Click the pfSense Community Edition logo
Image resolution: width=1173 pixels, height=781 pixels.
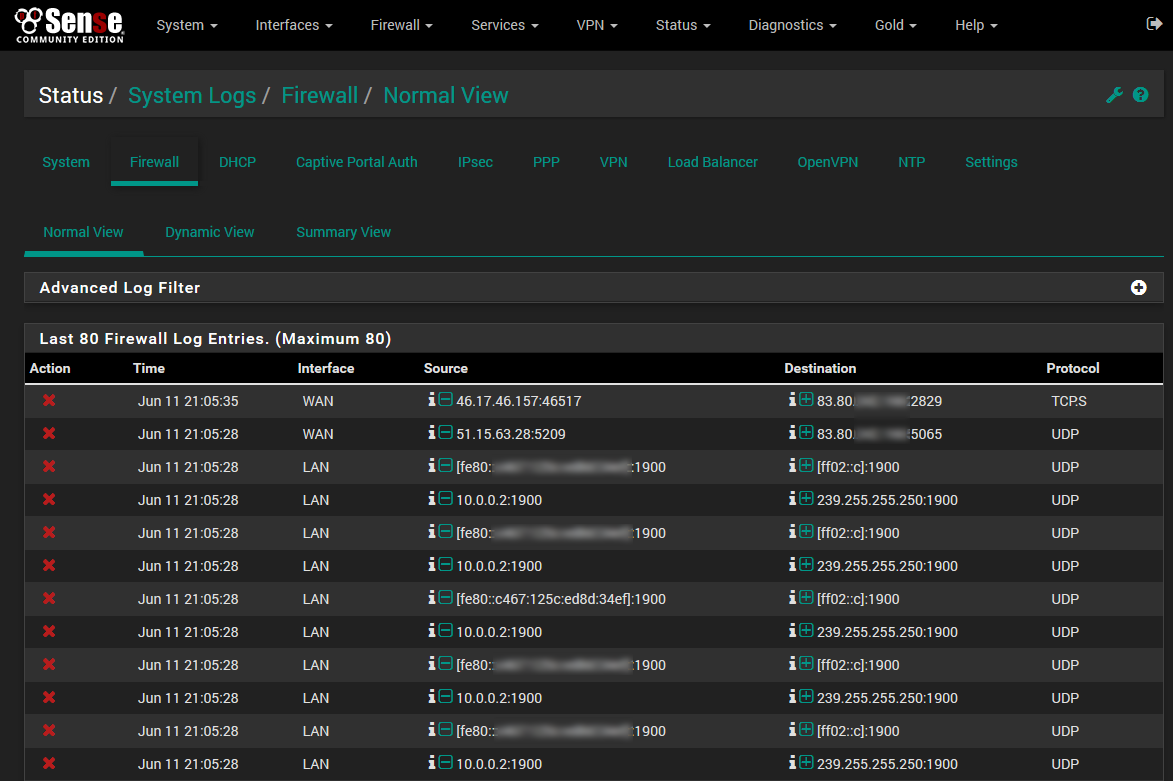70,25
